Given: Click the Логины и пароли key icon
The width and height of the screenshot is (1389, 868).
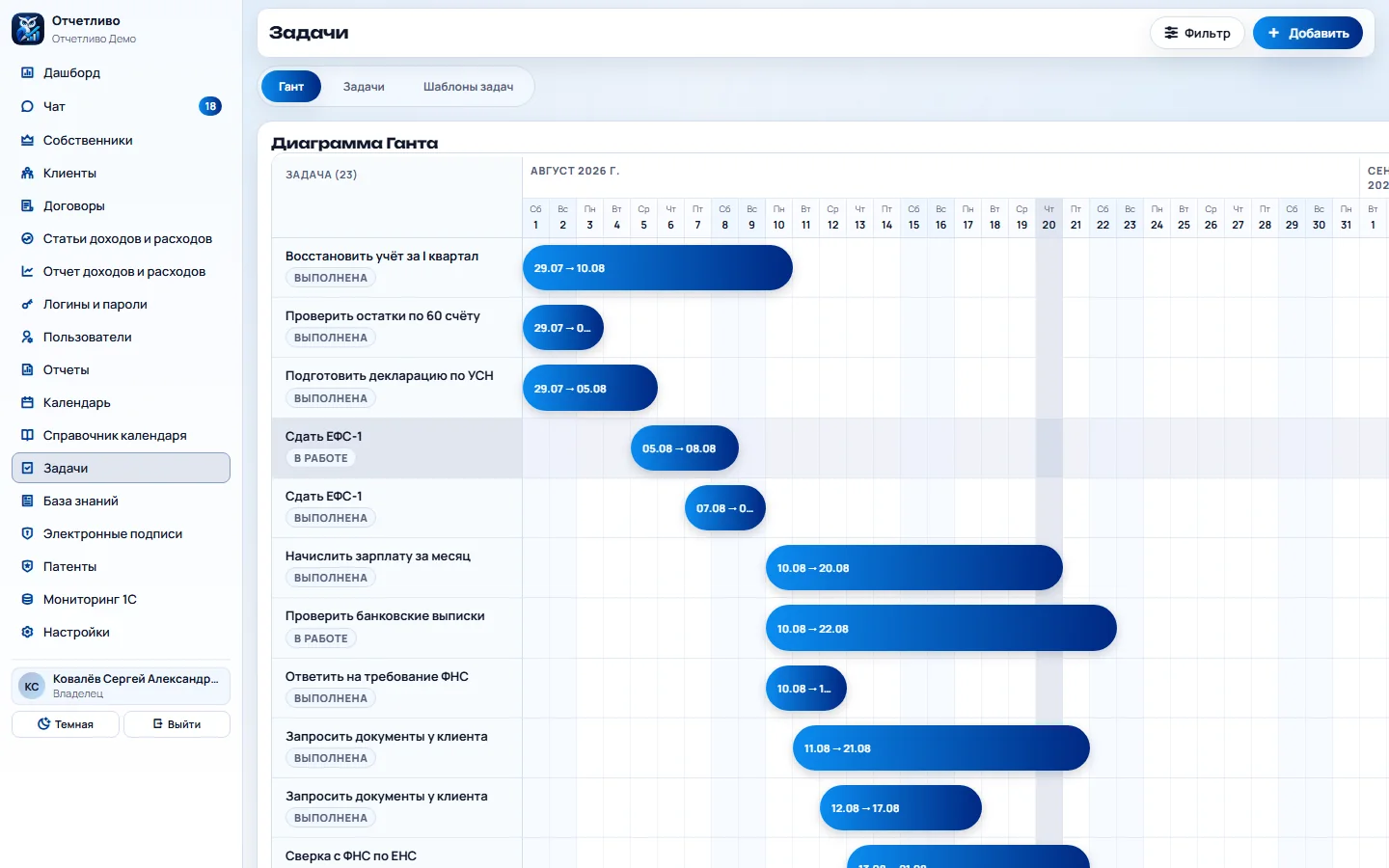Looking at the screenshot, I should pos(27,304).
